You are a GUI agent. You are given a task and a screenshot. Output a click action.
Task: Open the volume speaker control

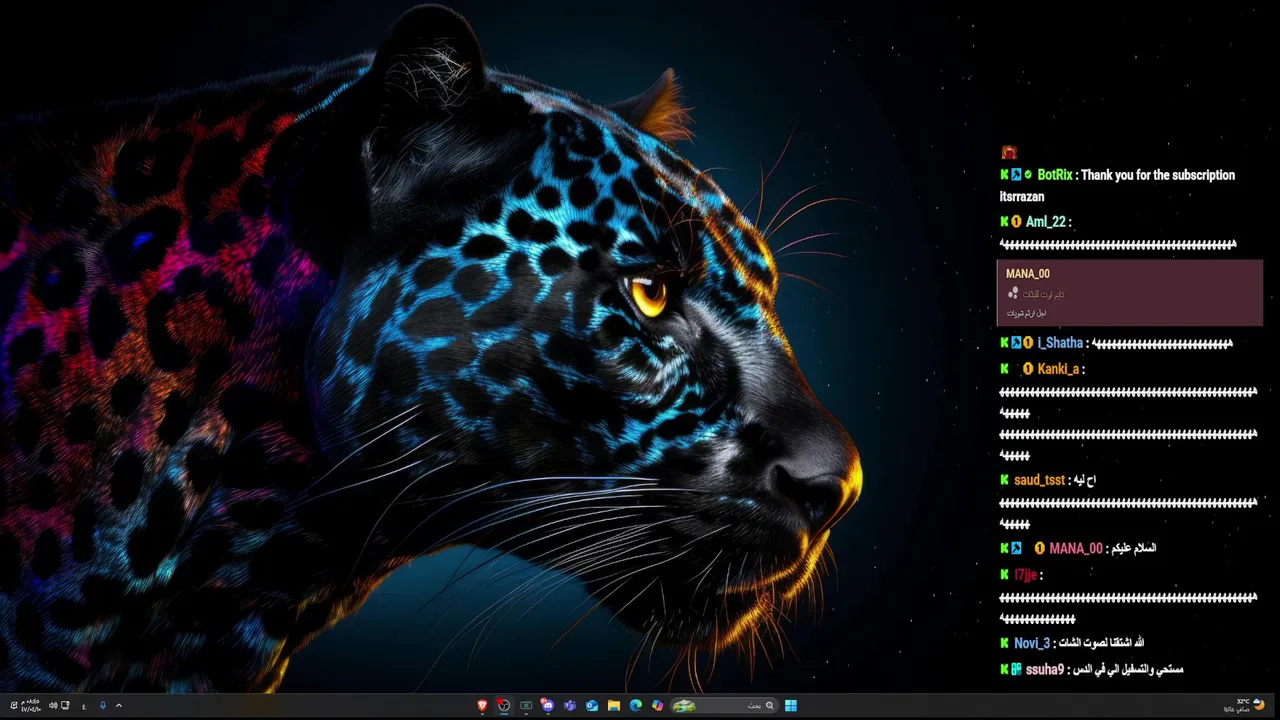(53, 705)
